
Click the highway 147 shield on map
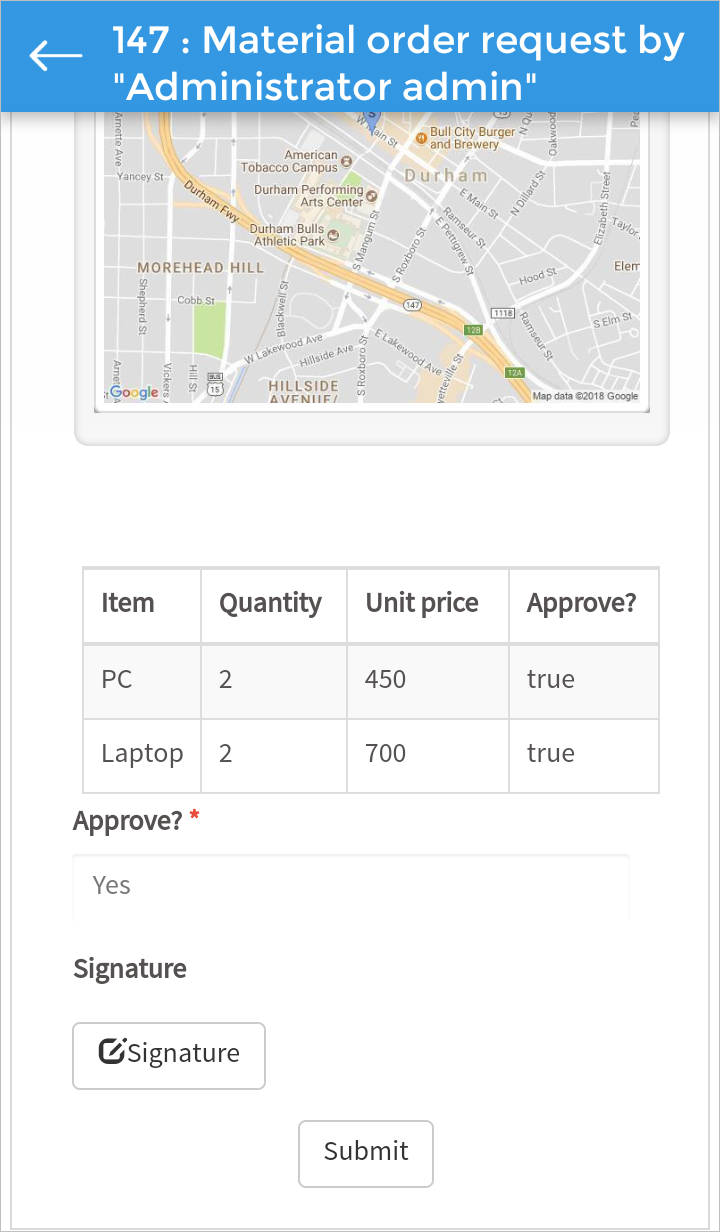tap(411, 303)
